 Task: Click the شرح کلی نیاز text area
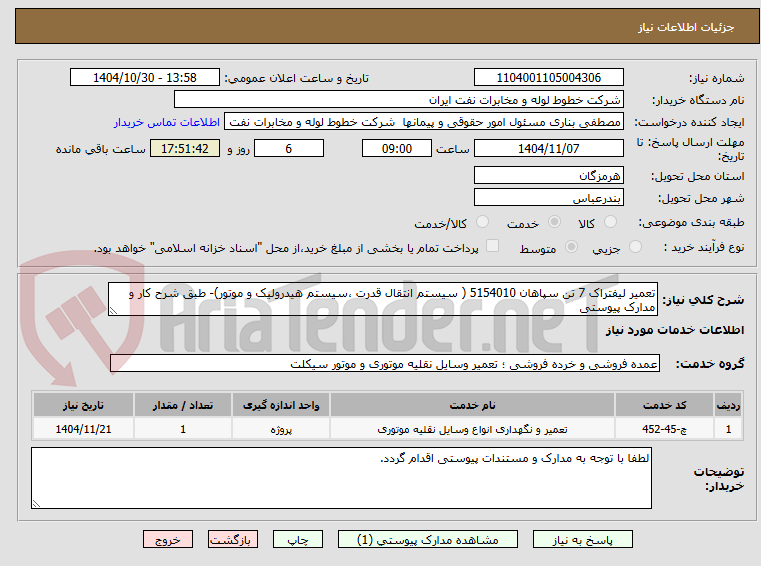(383, 300)
